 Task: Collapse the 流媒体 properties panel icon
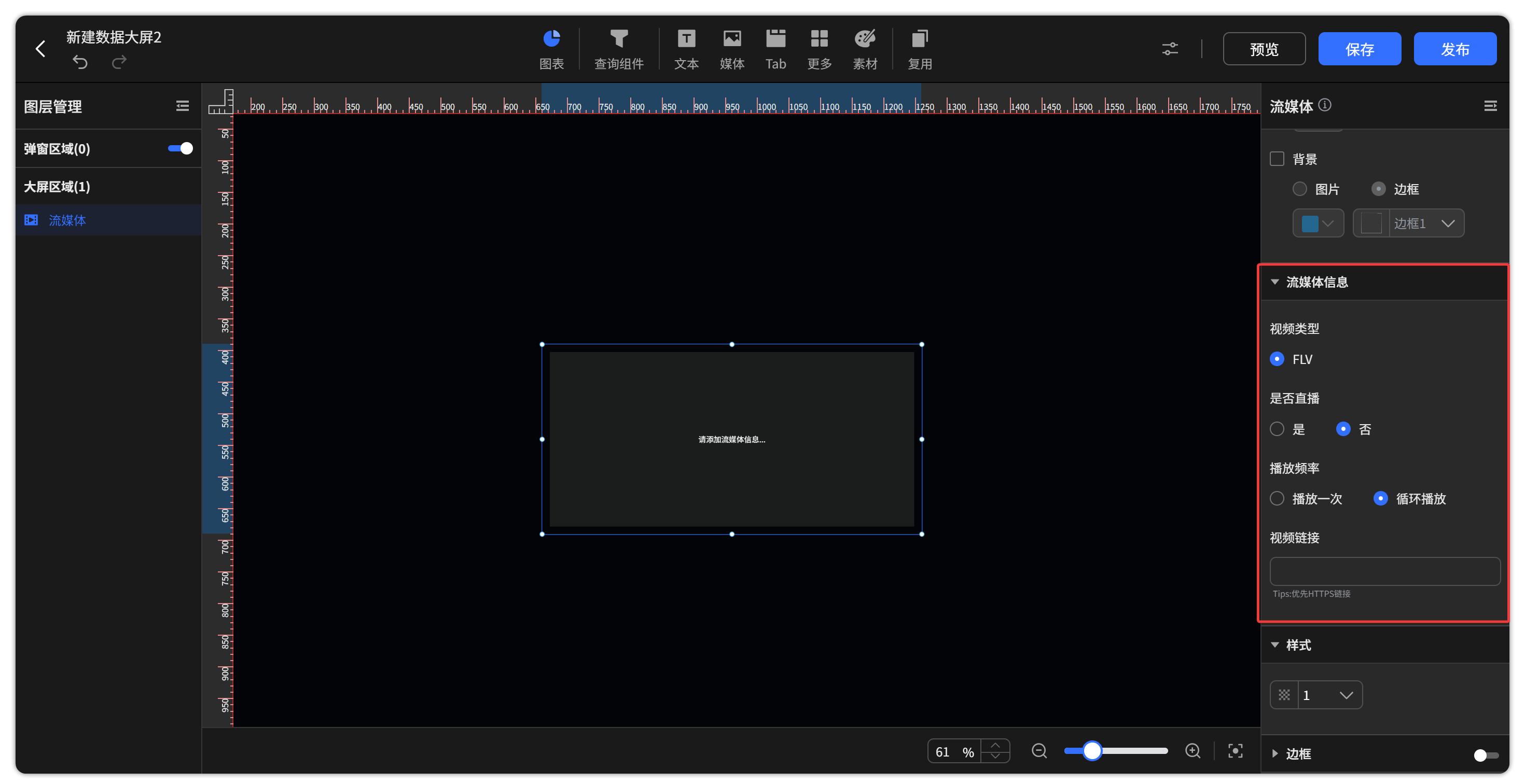1490,106
